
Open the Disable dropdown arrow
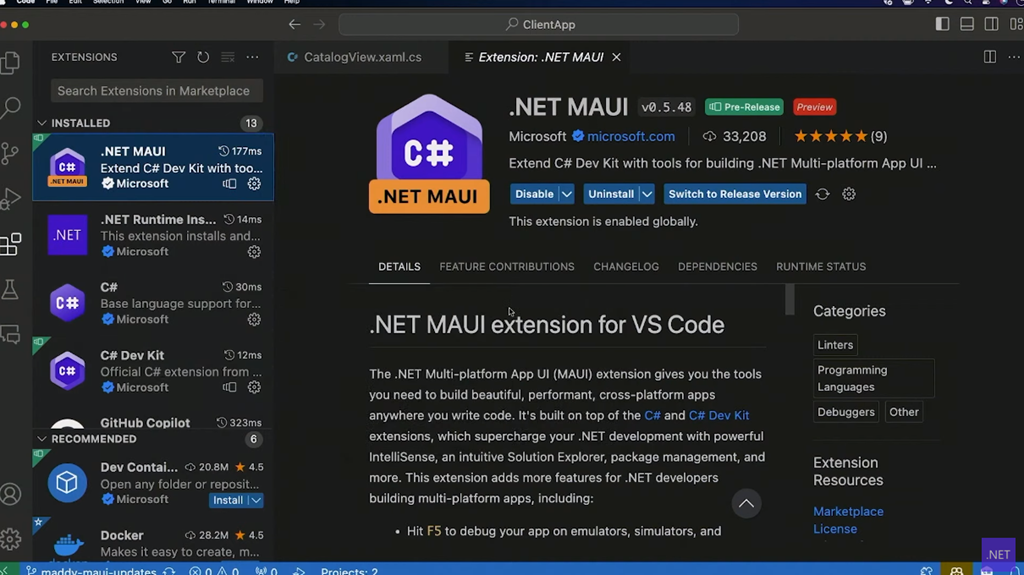pos(567,194)
